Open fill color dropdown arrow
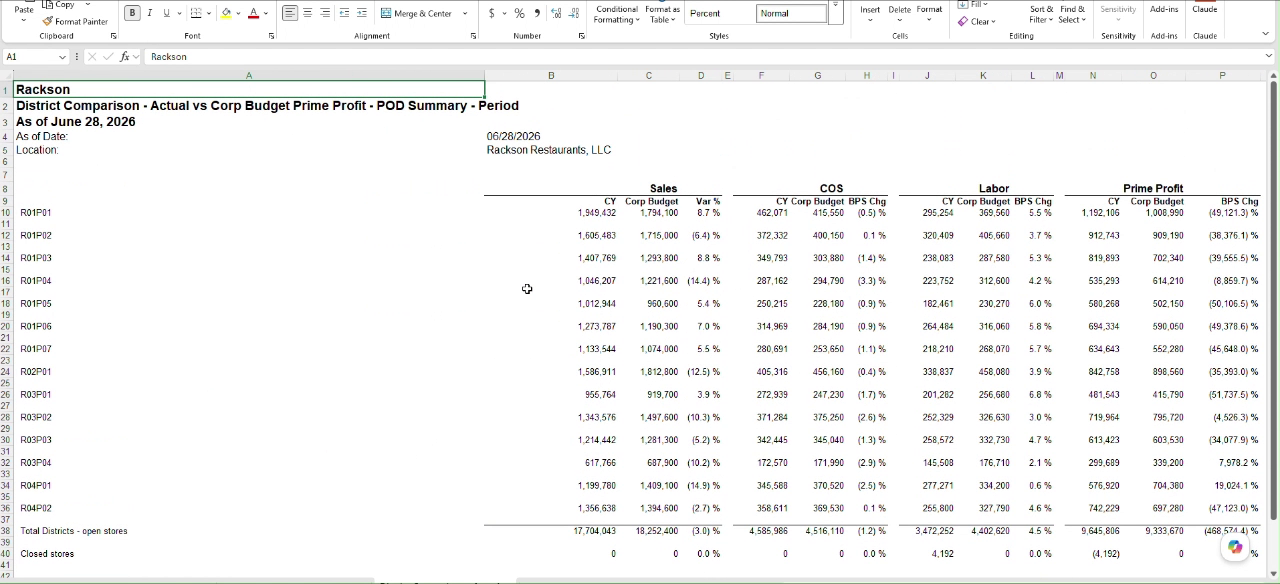Image resolution: width=1280 pixels, height=584 pixels. 238,13
